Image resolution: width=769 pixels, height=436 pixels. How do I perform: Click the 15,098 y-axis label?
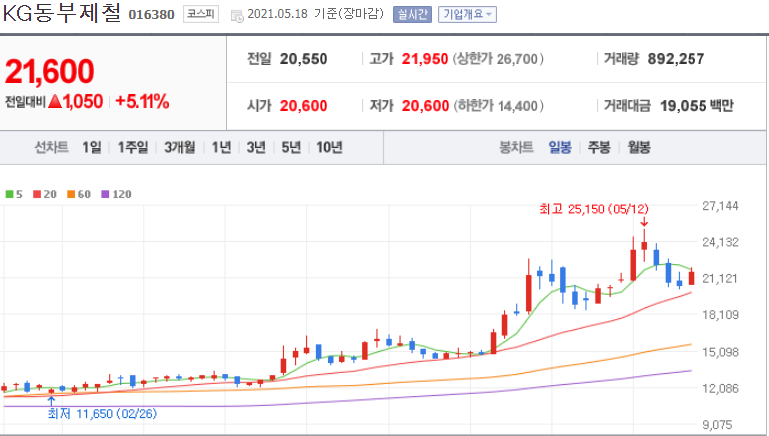[720, 352]
